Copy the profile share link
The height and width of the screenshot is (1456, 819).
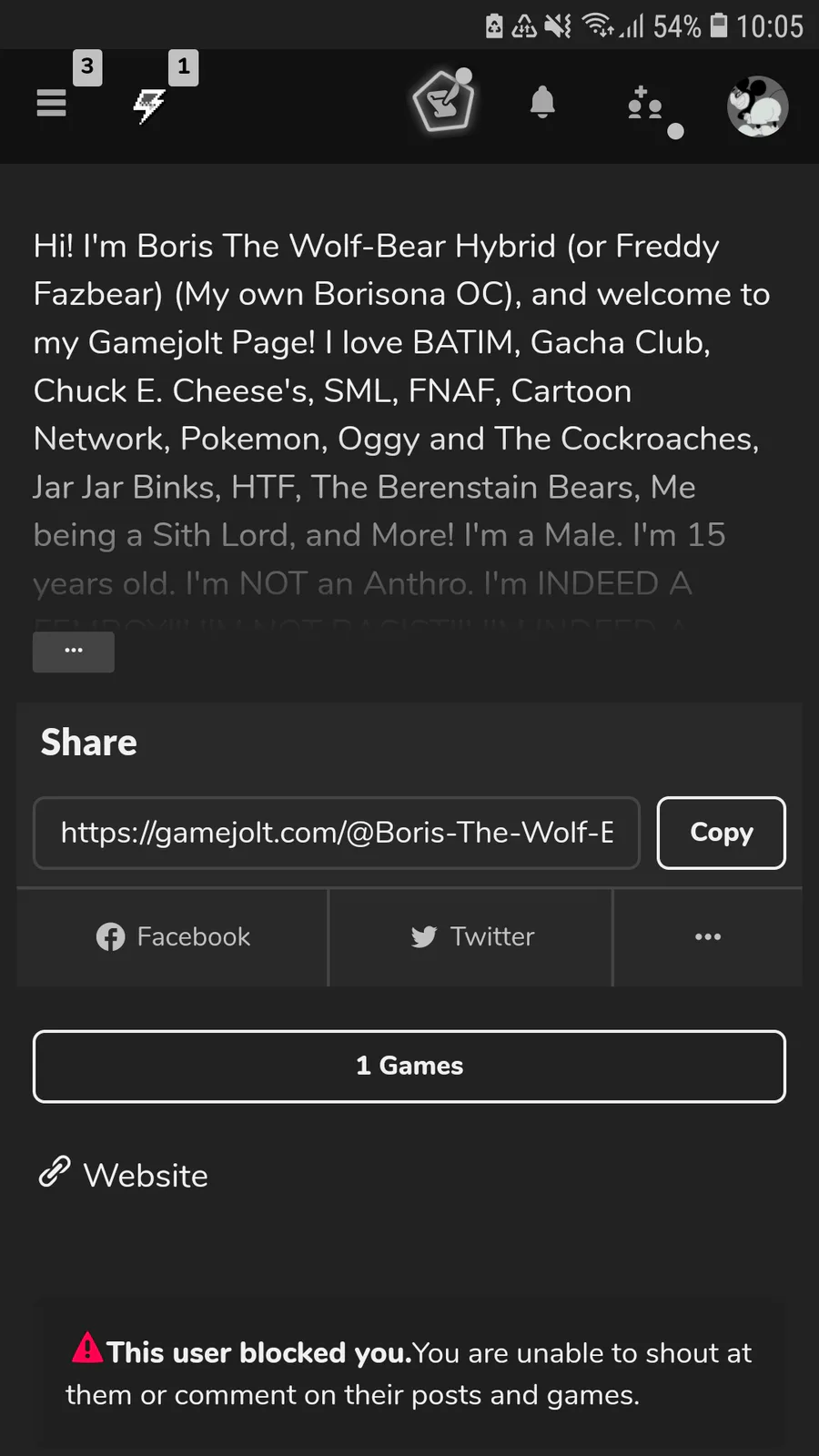[x=721, y=833]
